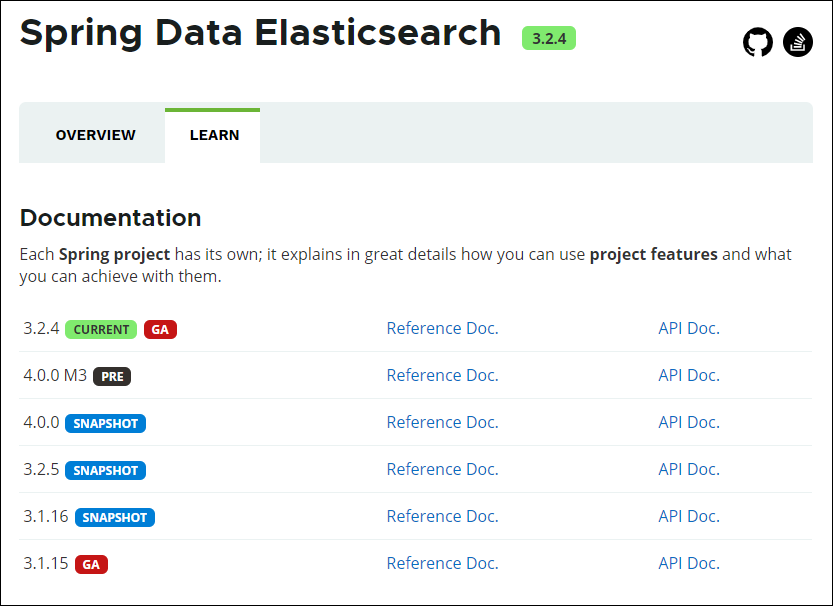
Task: Click the Documentation heading
Action: pyautogui.click(x=110, y=218)
